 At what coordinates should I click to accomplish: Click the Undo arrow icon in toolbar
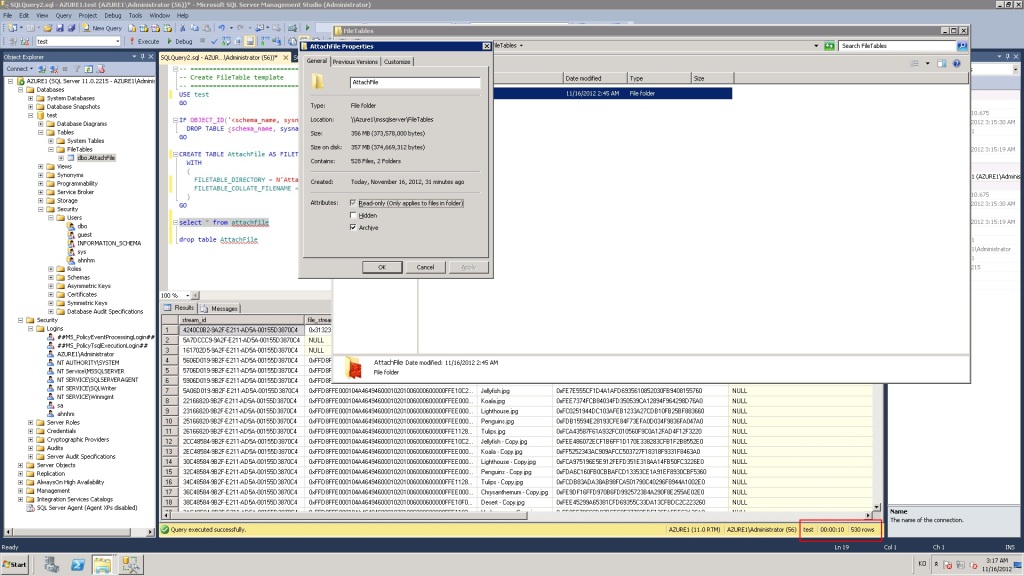point(222,28)
